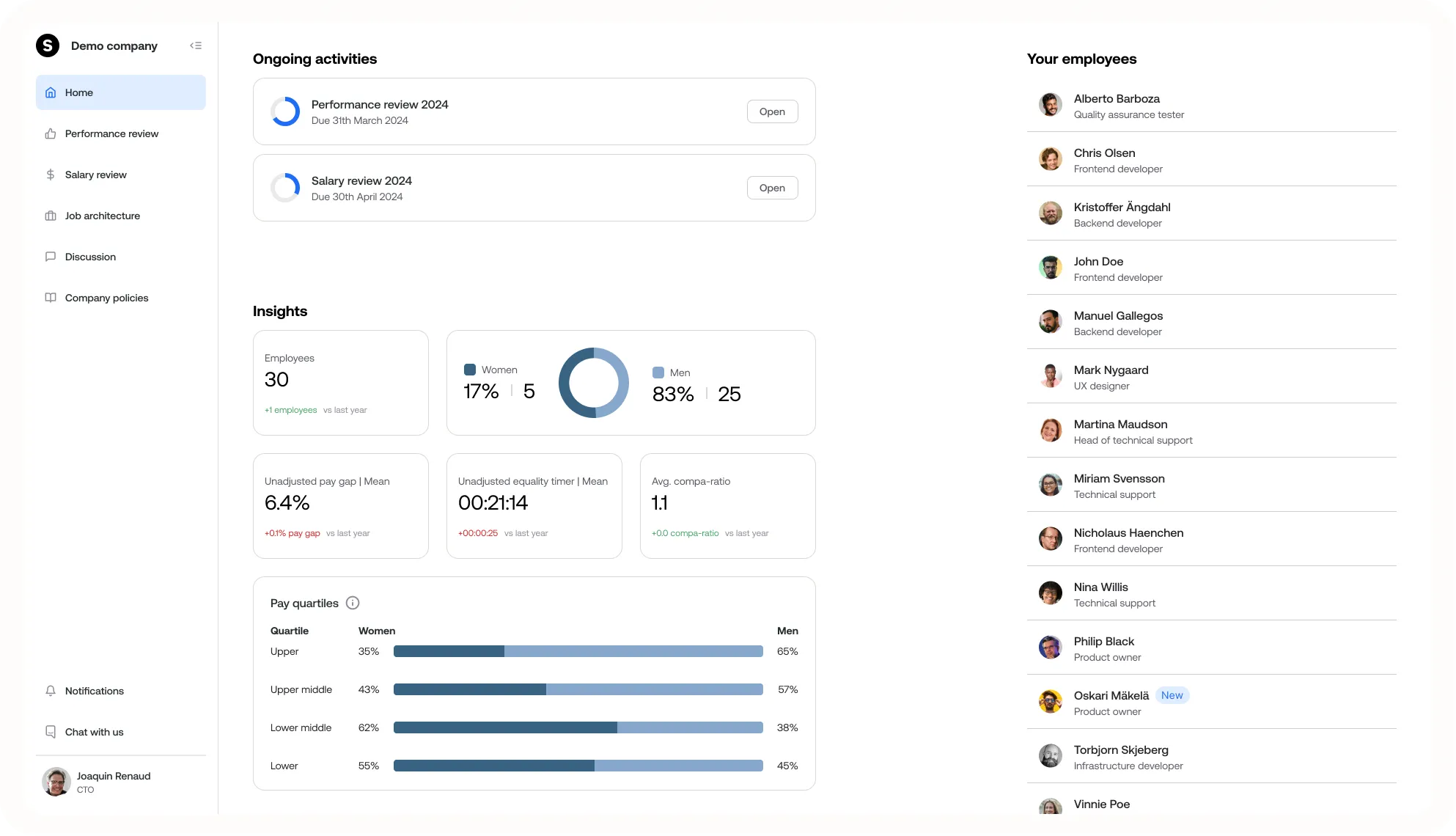The width and height of the screenshot is (1456, 836).
Task: Click the Performance review thumbs-up icon
Action: click(x=51, y=133)
